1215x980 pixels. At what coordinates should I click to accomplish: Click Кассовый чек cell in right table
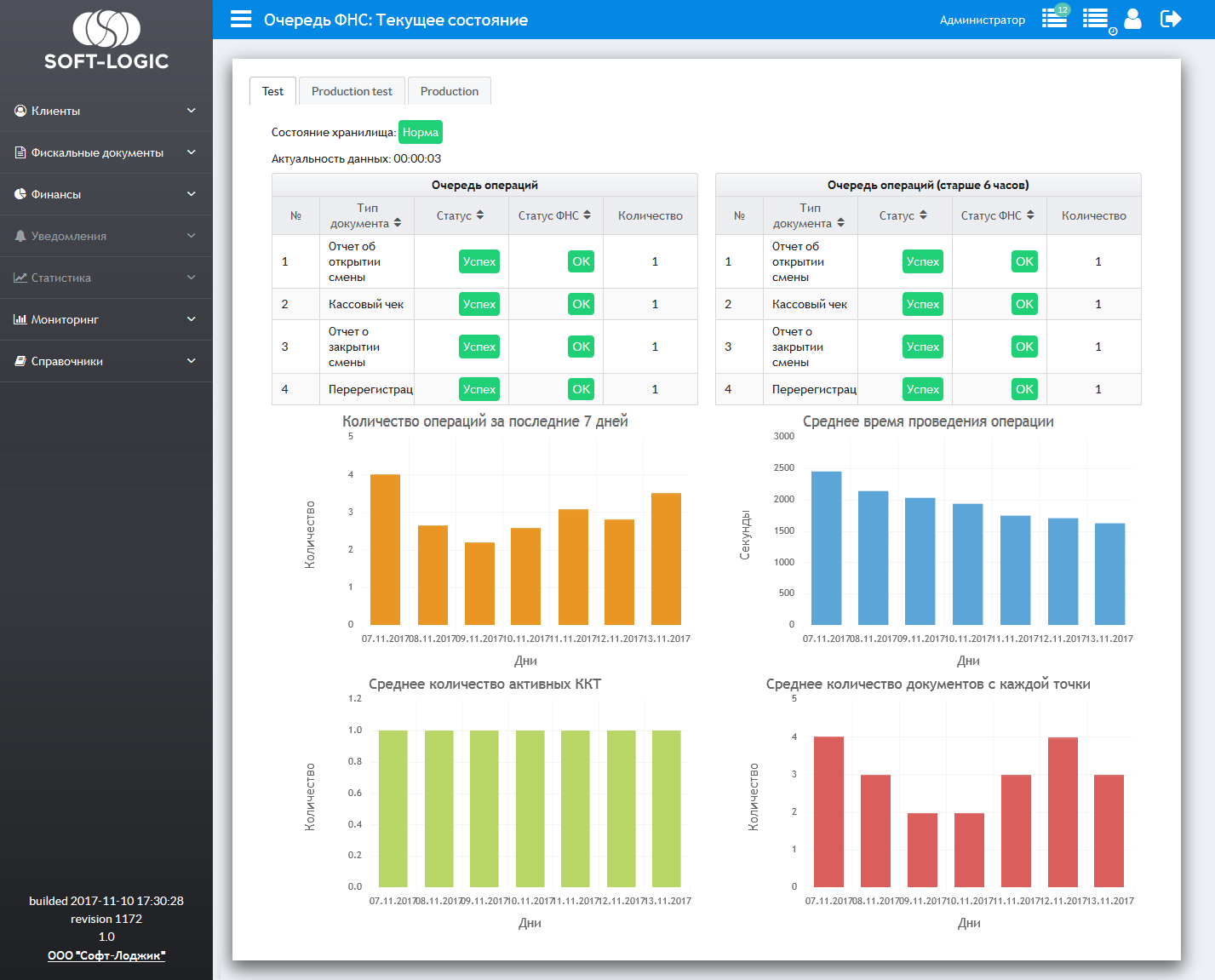[x=810, y=304]
